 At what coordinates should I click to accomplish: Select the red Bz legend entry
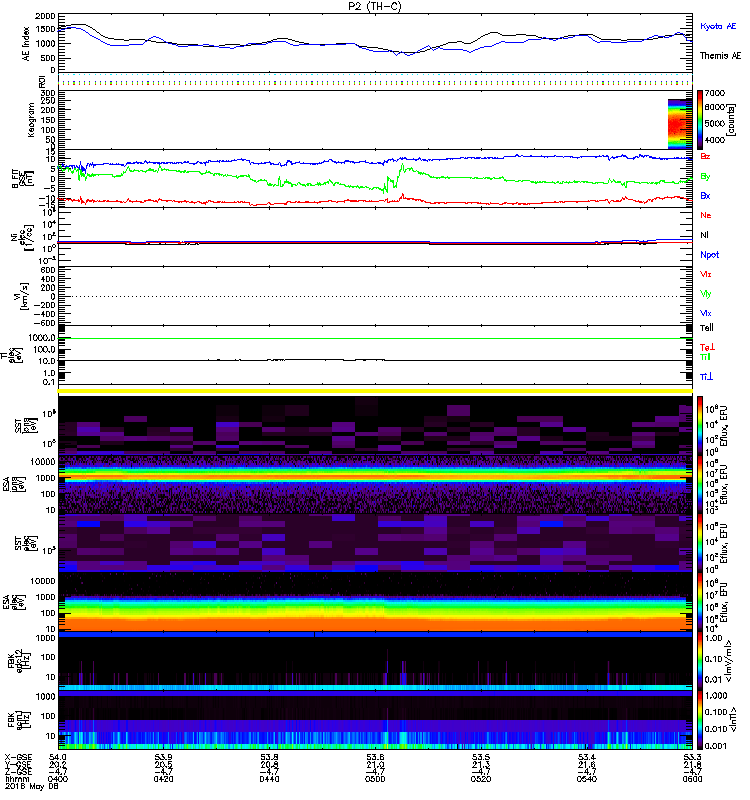[706, 157]
